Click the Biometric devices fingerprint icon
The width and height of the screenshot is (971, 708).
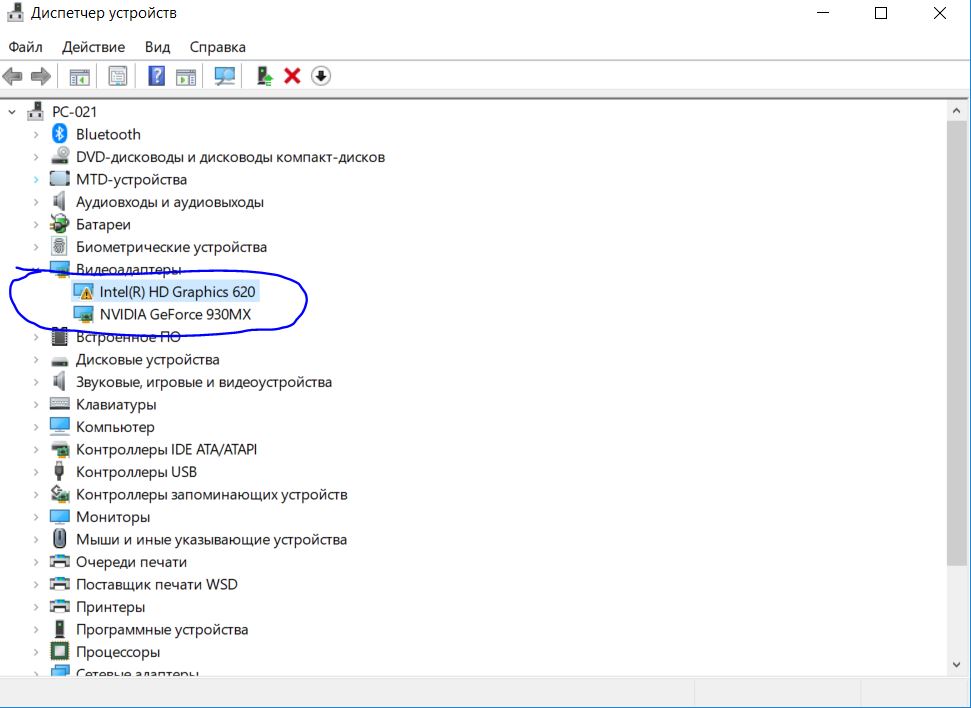[x=59, y=247]
